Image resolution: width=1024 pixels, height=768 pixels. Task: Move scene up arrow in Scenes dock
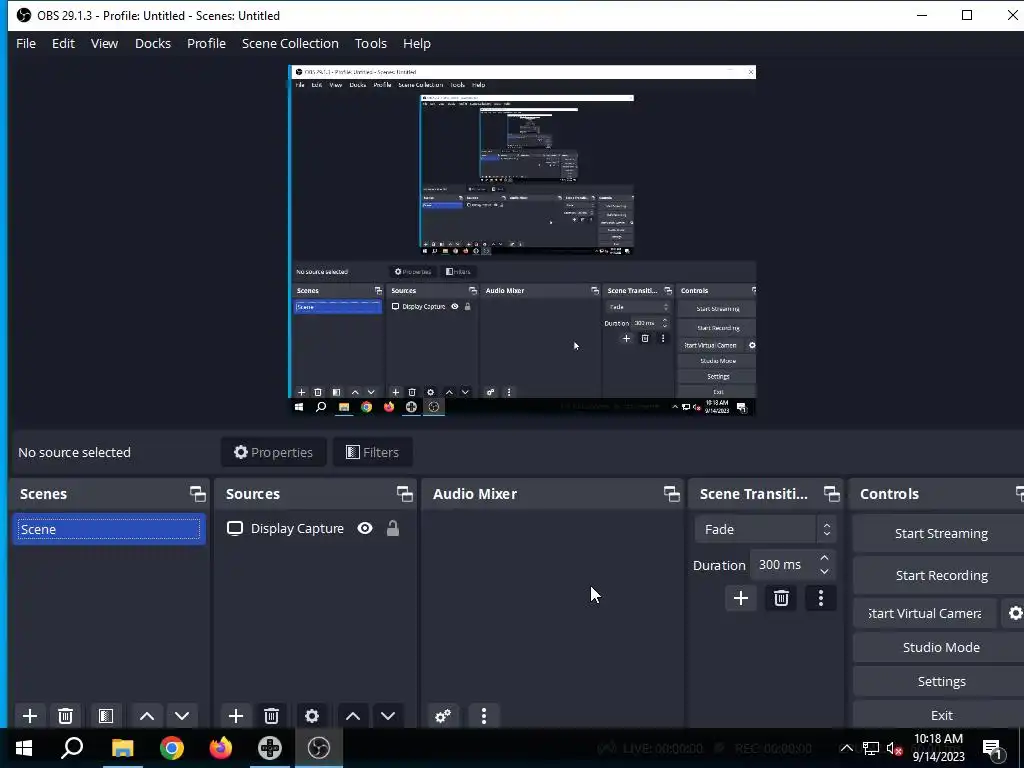point(147,716)
